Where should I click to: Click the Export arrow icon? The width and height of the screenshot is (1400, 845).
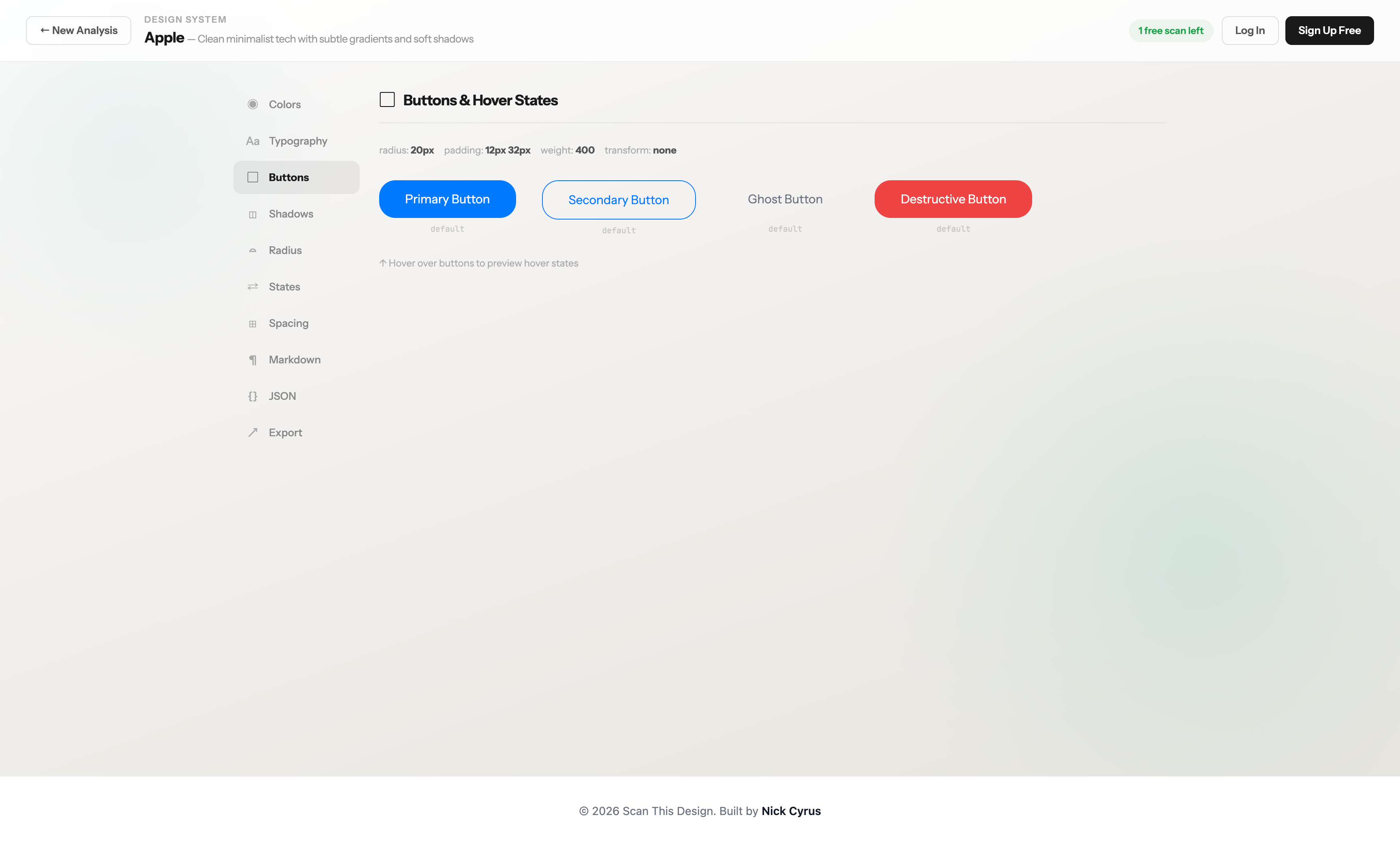[x=253, y=433]
